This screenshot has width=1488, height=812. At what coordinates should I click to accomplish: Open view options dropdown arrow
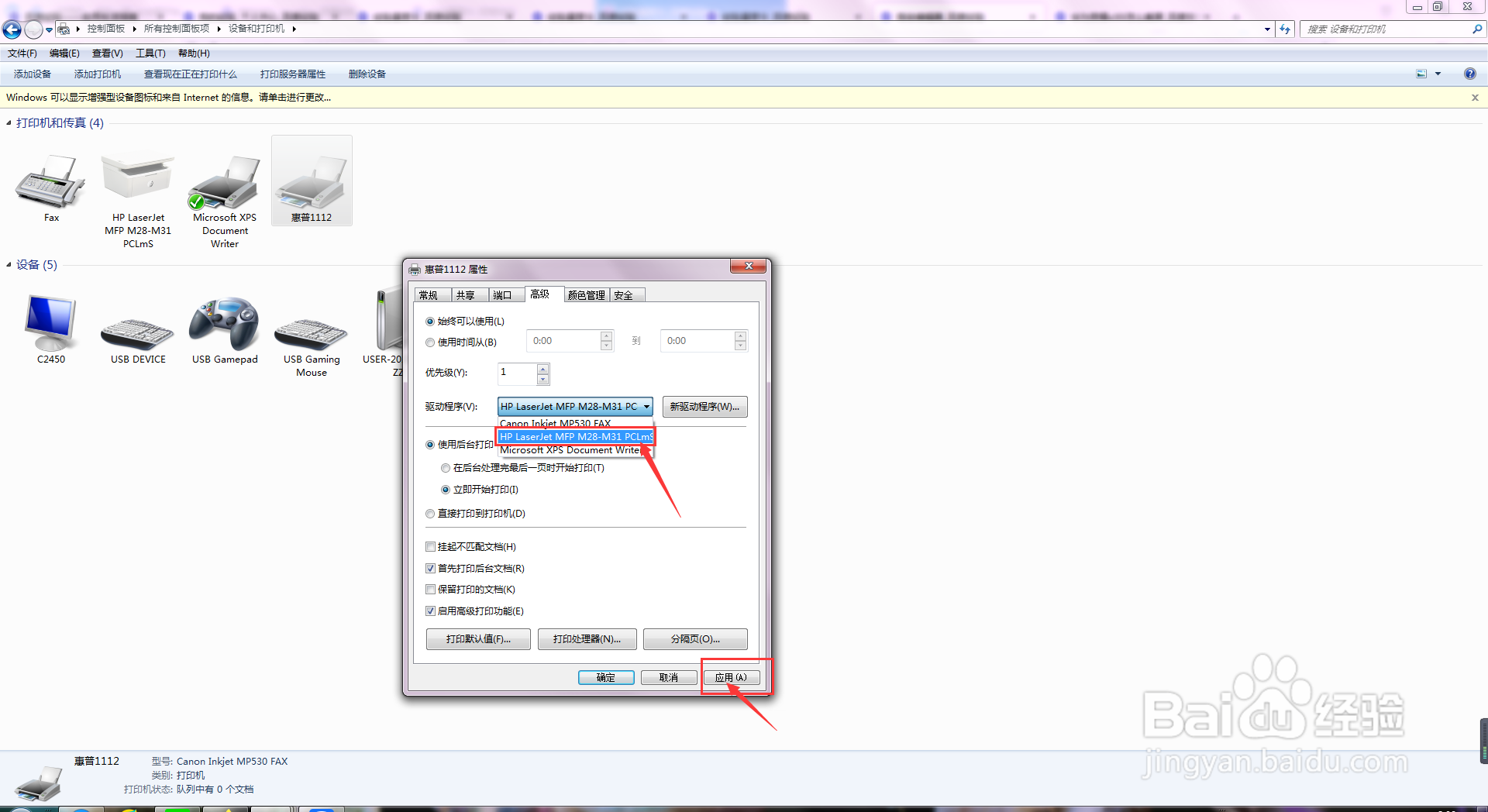[x=1438, y=74]
